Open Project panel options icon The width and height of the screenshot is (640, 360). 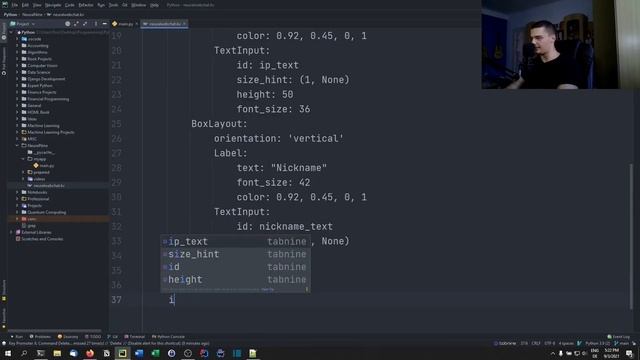96,24
